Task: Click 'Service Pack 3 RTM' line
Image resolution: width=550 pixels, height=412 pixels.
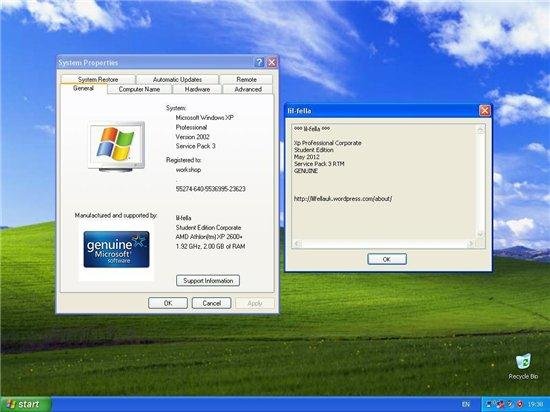Action: click(x=319, y=164)
